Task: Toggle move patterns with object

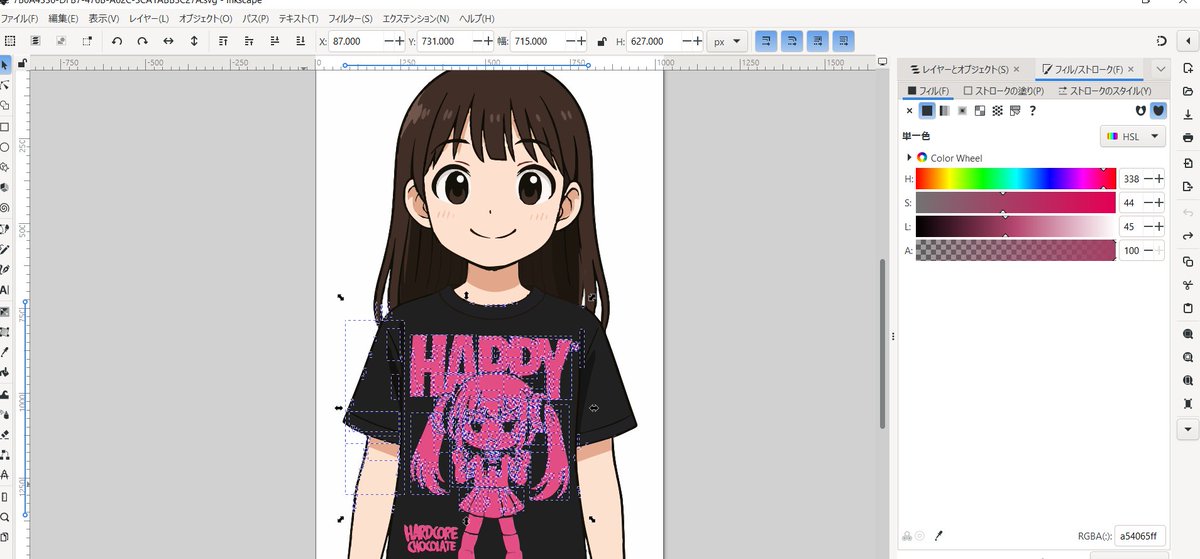Action: [845, 41]
